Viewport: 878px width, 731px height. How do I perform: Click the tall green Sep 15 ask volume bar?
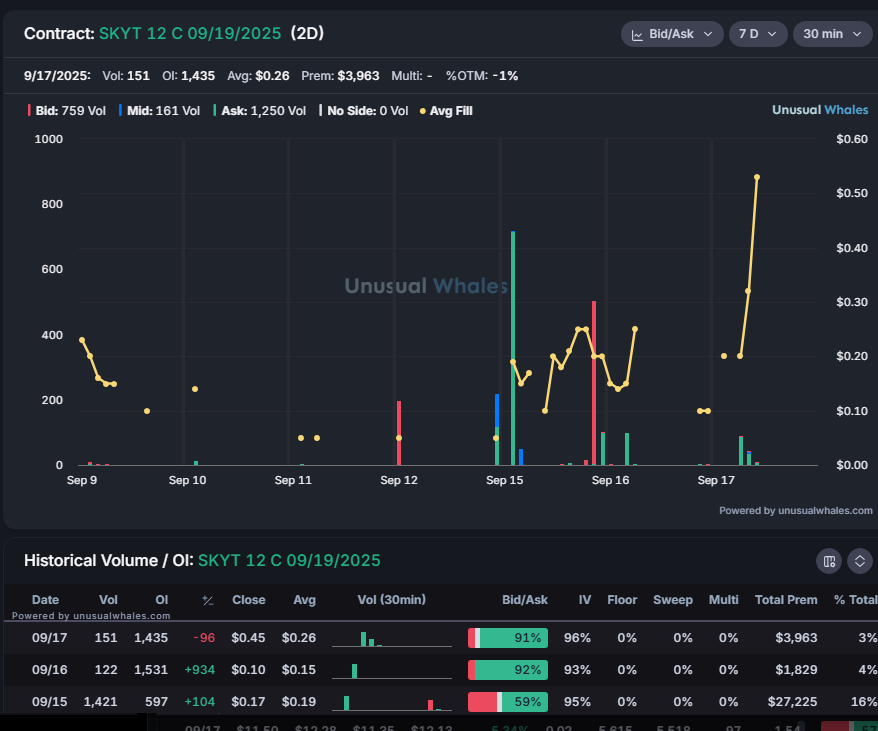tap(513, 348)
